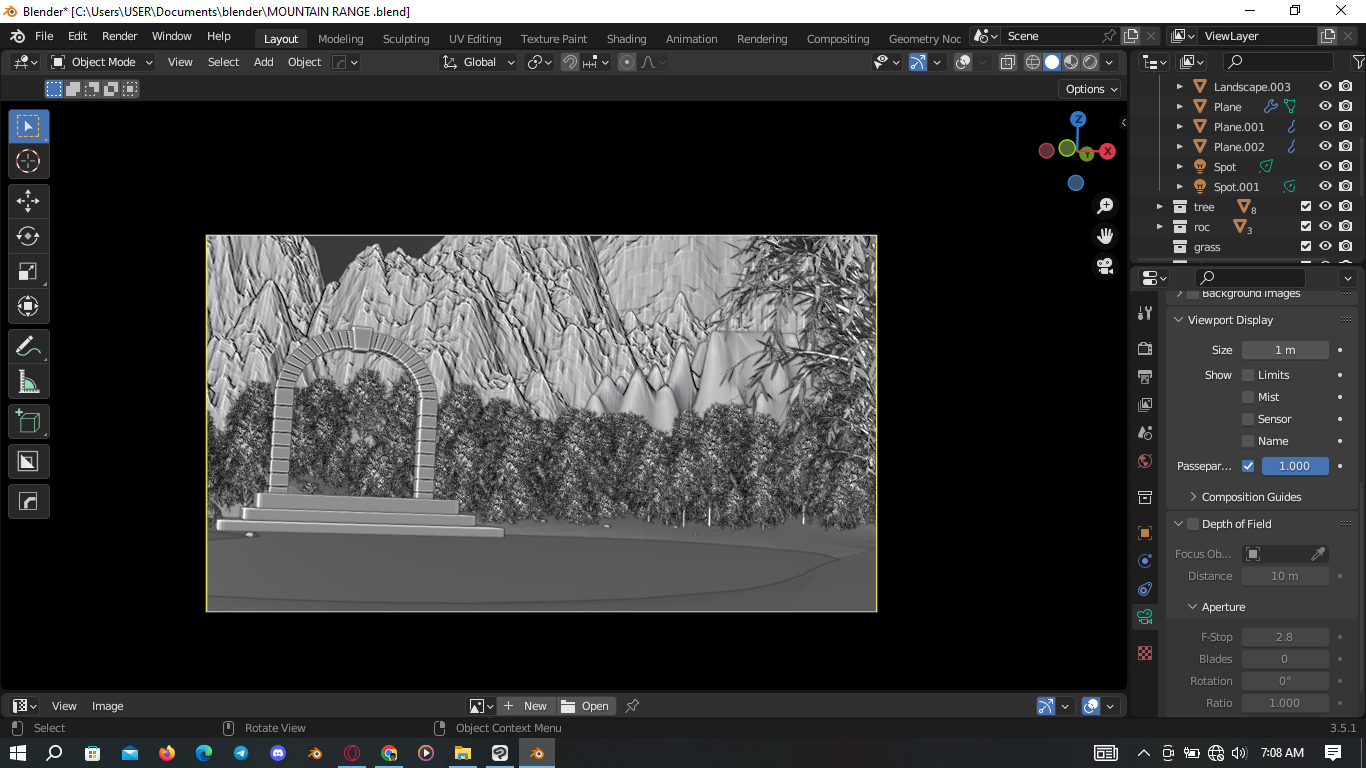Expand the Plane.001 object in outliner
1366x768 pixels.
[x=1180, y=127]
